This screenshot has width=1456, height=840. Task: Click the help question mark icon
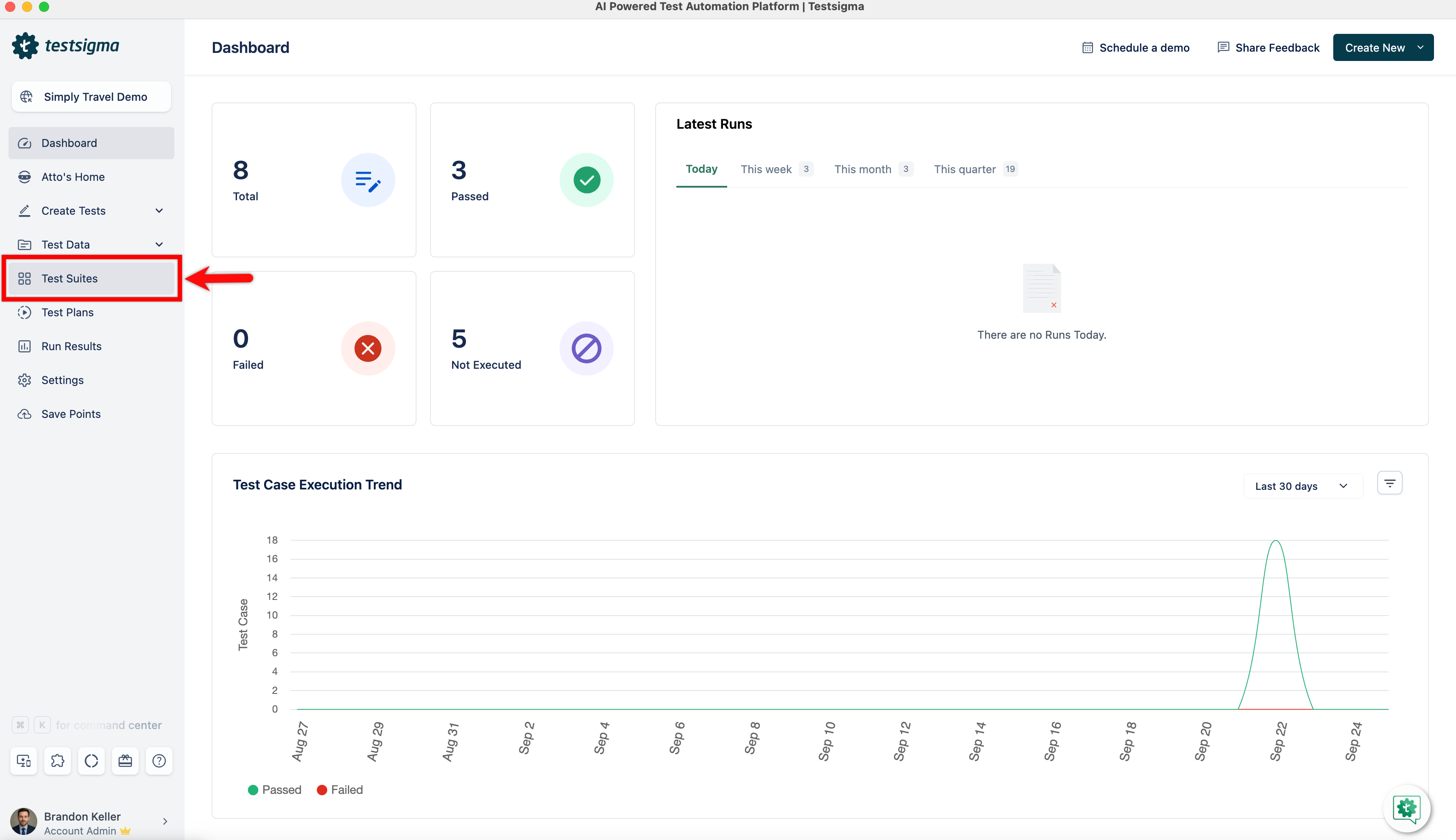159,761
